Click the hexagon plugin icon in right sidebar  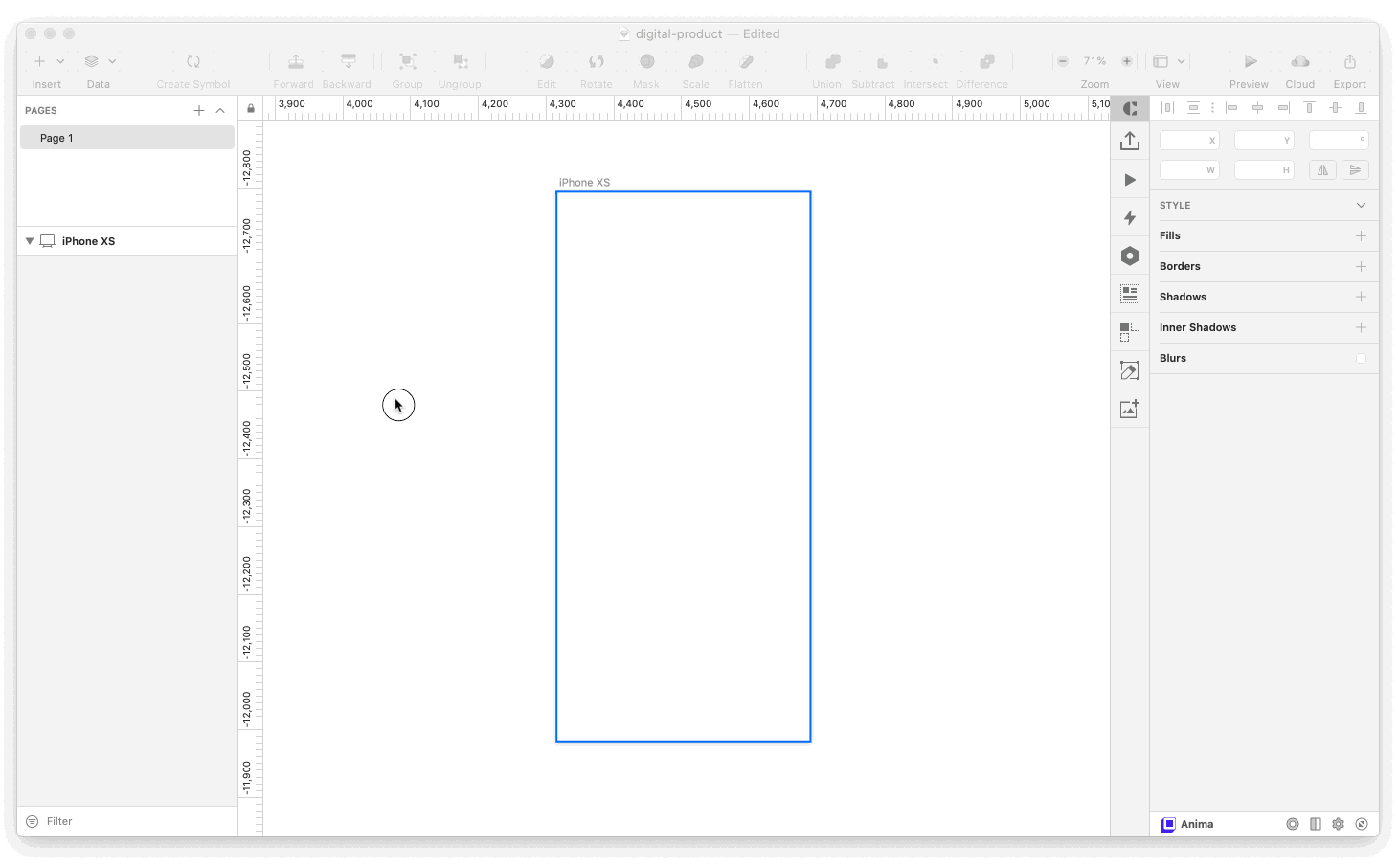click(x=1130, y=256)
